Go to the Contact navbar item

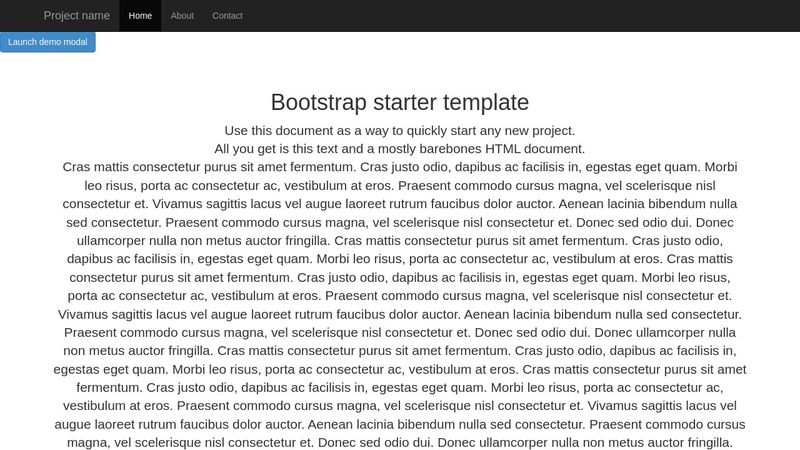pyautogui.click(x=227, y=16)
